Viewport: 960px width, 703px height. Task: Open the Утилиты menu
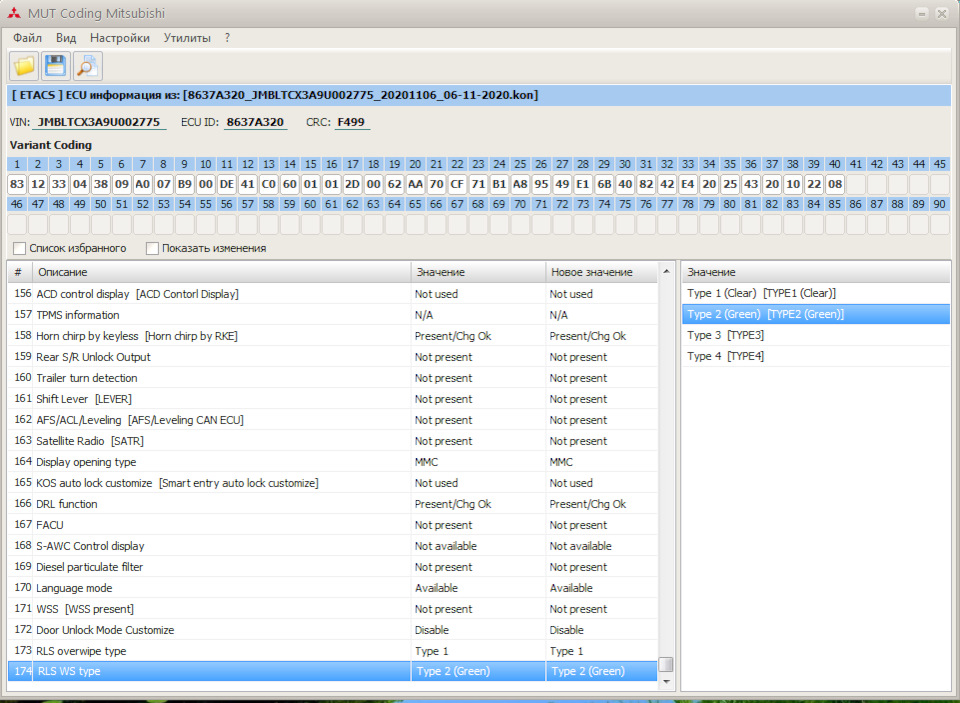[x=187, y=38]
